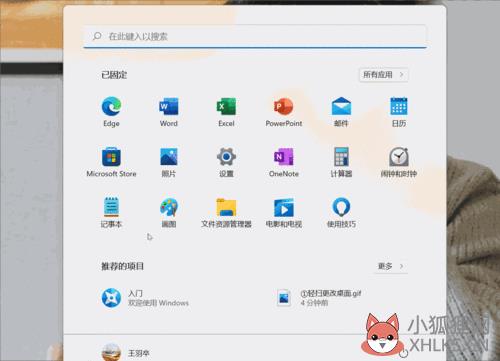500x361 pixels.
Task: Click the 在此键入以搜索 search box
Action: pyautogui.click(x=255, y=36)
